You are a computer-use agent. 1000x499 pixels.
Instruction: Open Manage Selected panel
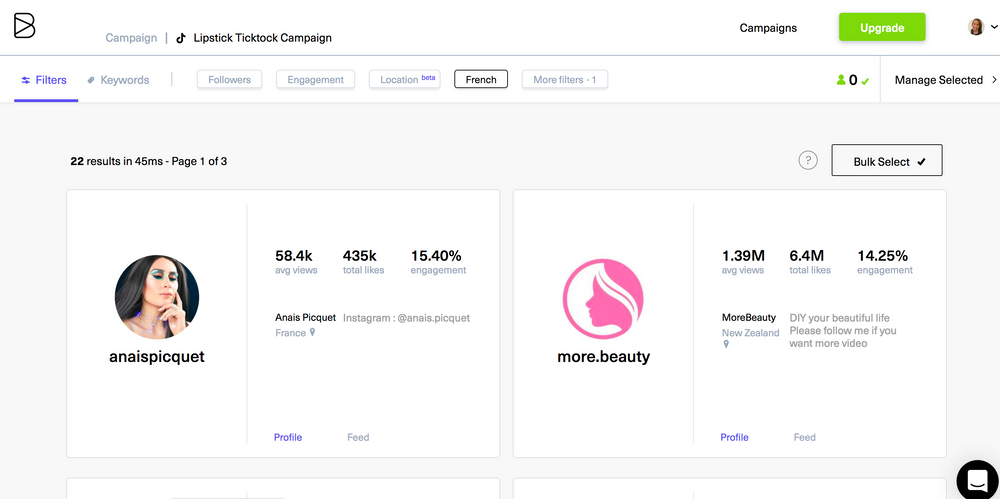[x=945, y=80]
